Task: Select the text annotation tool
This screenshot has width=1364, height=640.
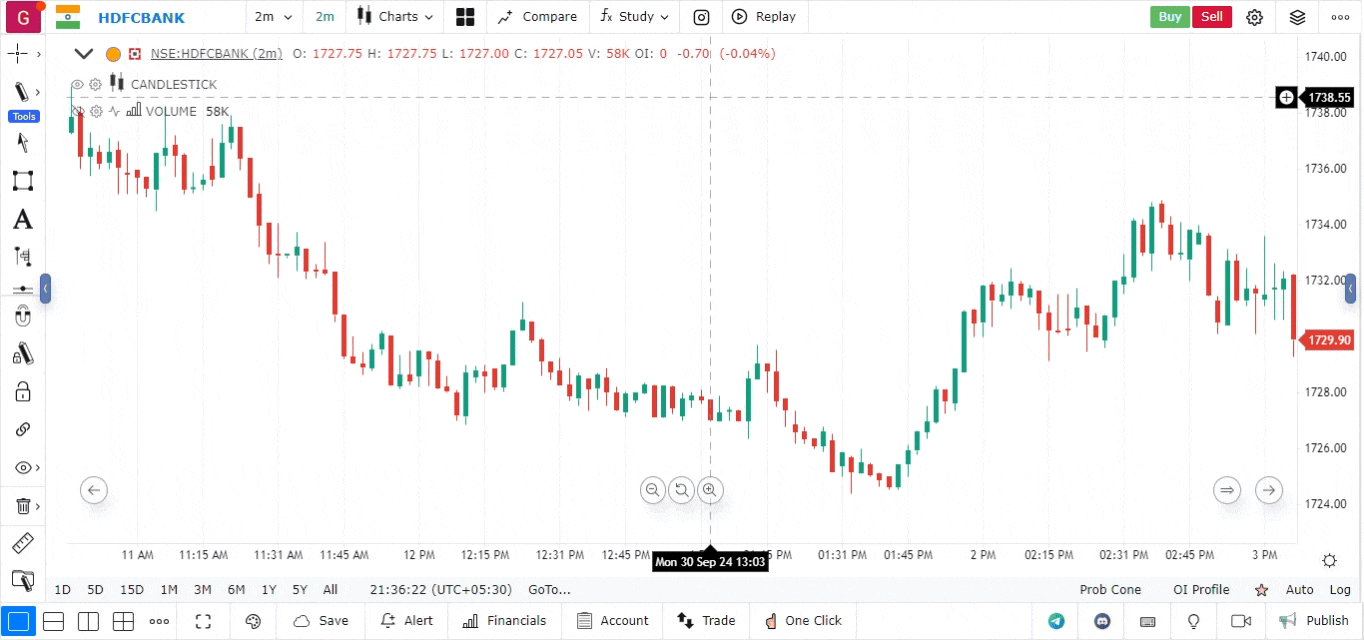Action: [22, 220]
